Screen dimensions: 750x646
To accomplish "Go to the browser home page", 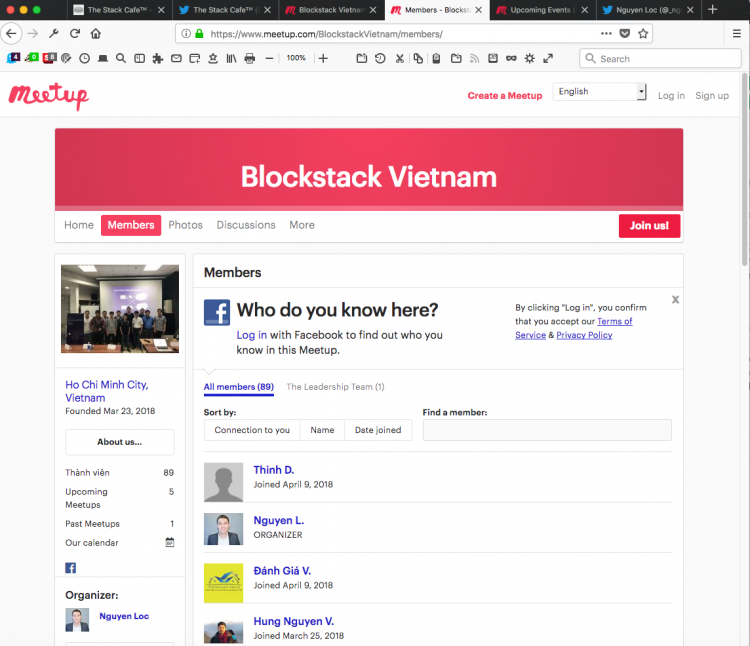I will tap(96, 33).
